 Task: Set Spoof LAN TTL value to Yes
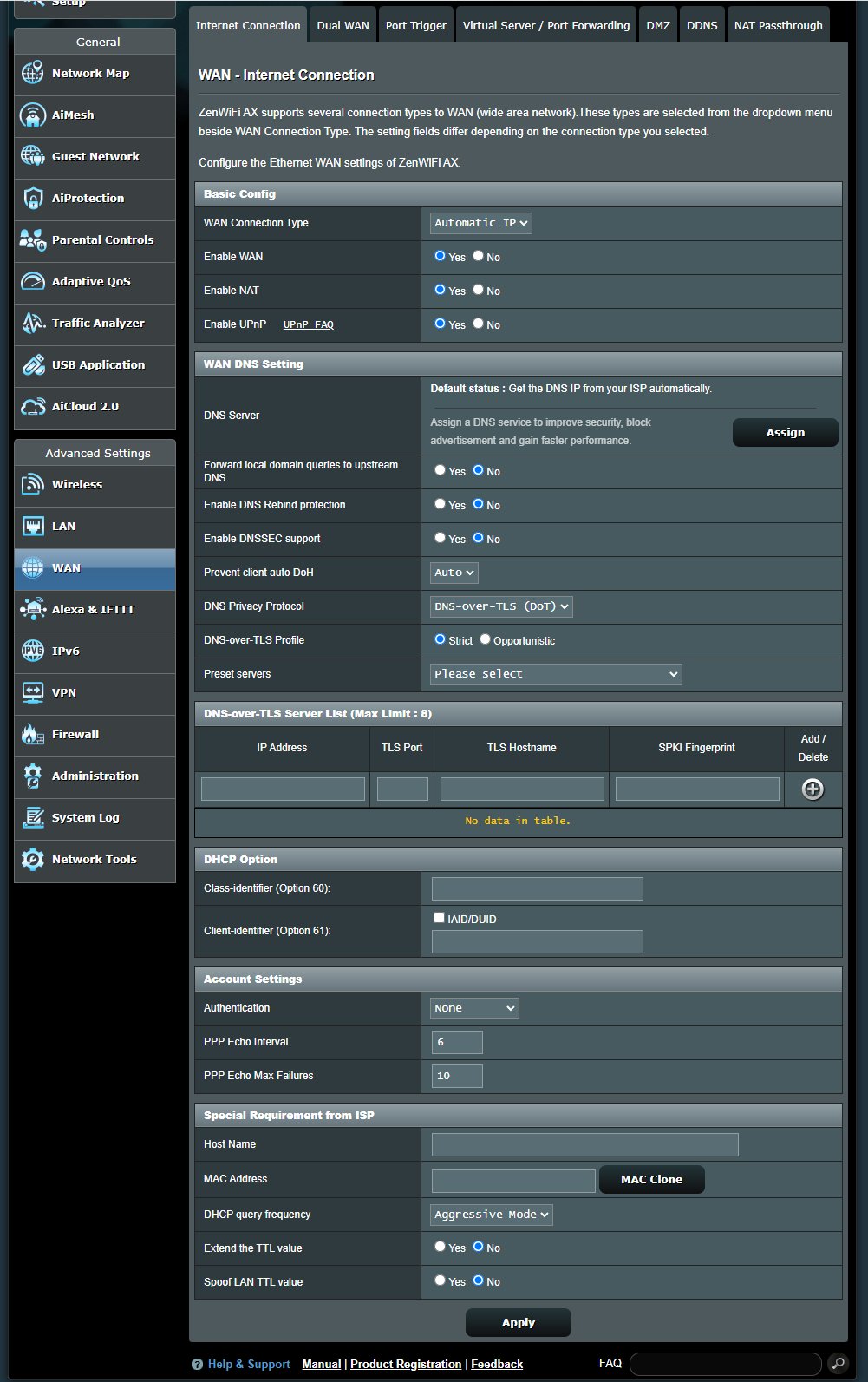click(x=440, y=1280)
